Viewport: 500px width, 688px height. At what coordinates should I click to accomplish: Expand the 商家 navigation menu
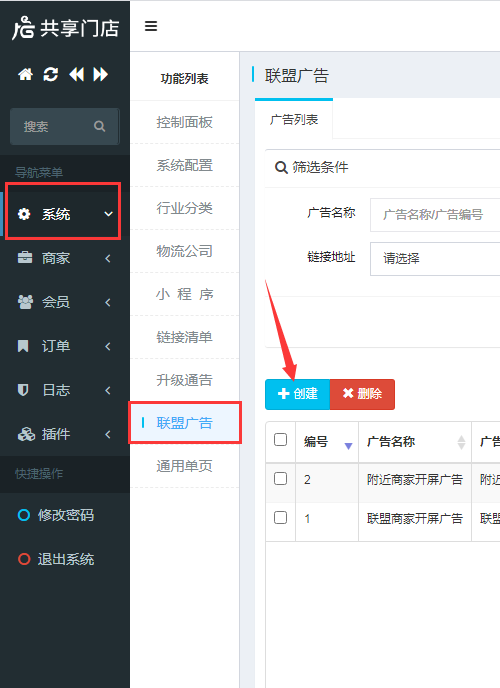coord(64,258)
